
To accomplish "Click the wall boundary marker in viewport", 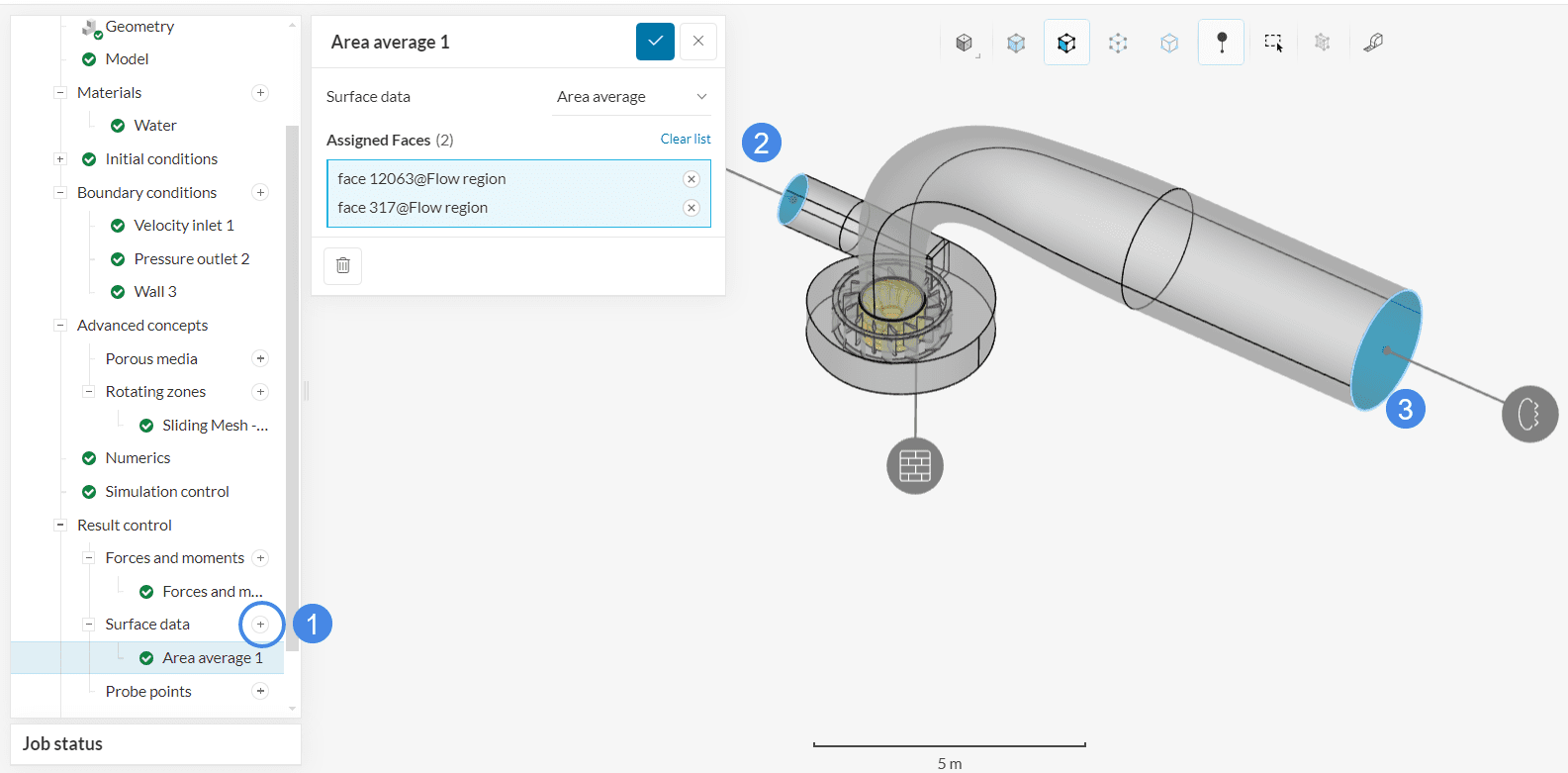I will coord(915,466).
